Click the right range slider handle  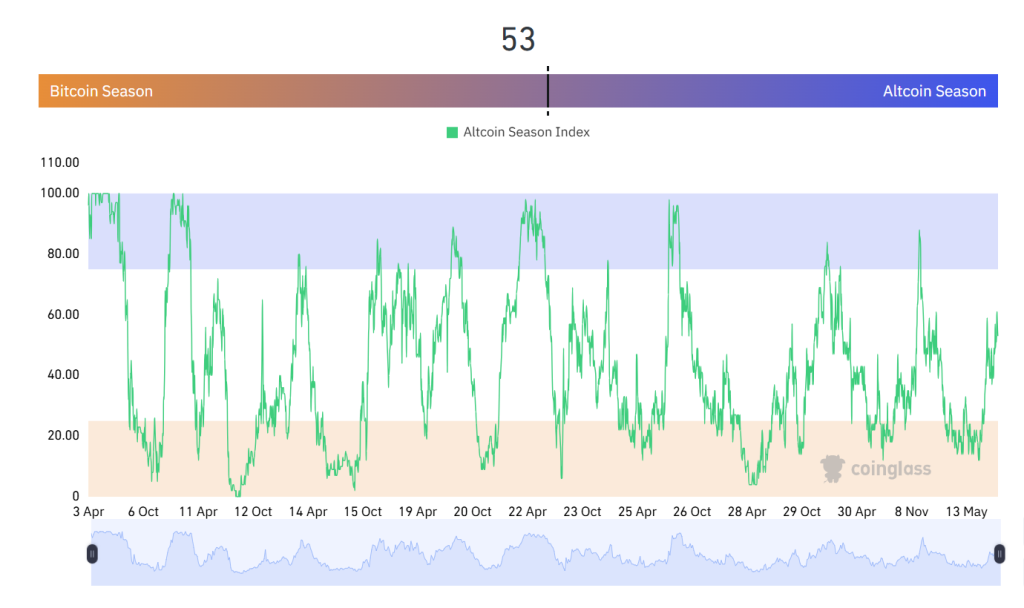998,553
